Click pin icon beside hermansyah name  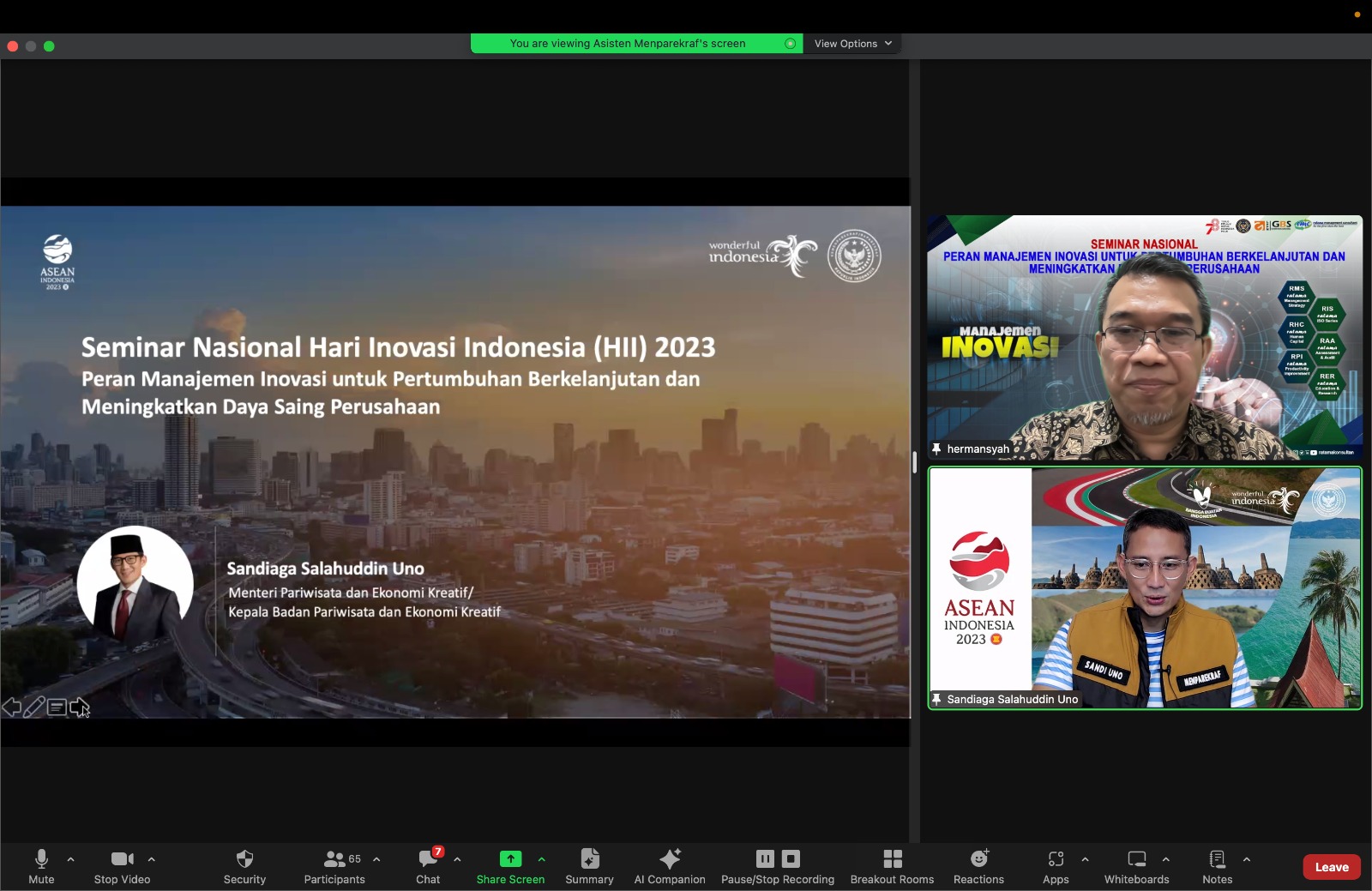936,449
